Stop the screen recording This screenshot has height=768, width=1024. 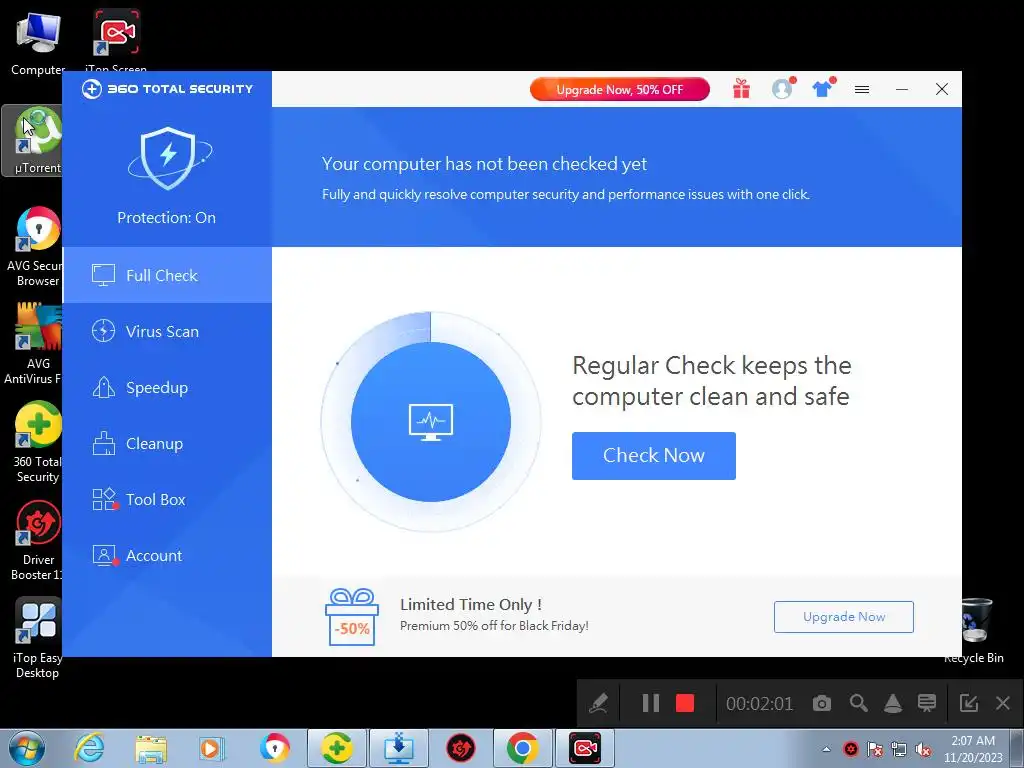pyautogui.click(x=685, y=703)
